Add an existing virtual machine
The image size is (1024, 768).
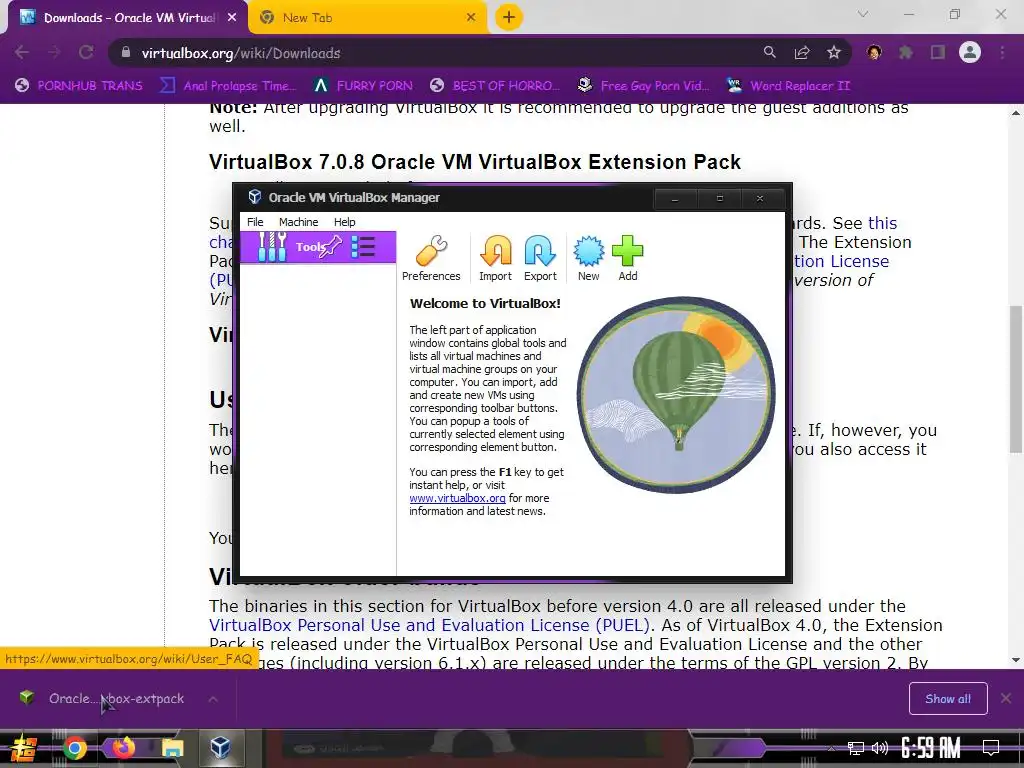[x=628, y=259]
